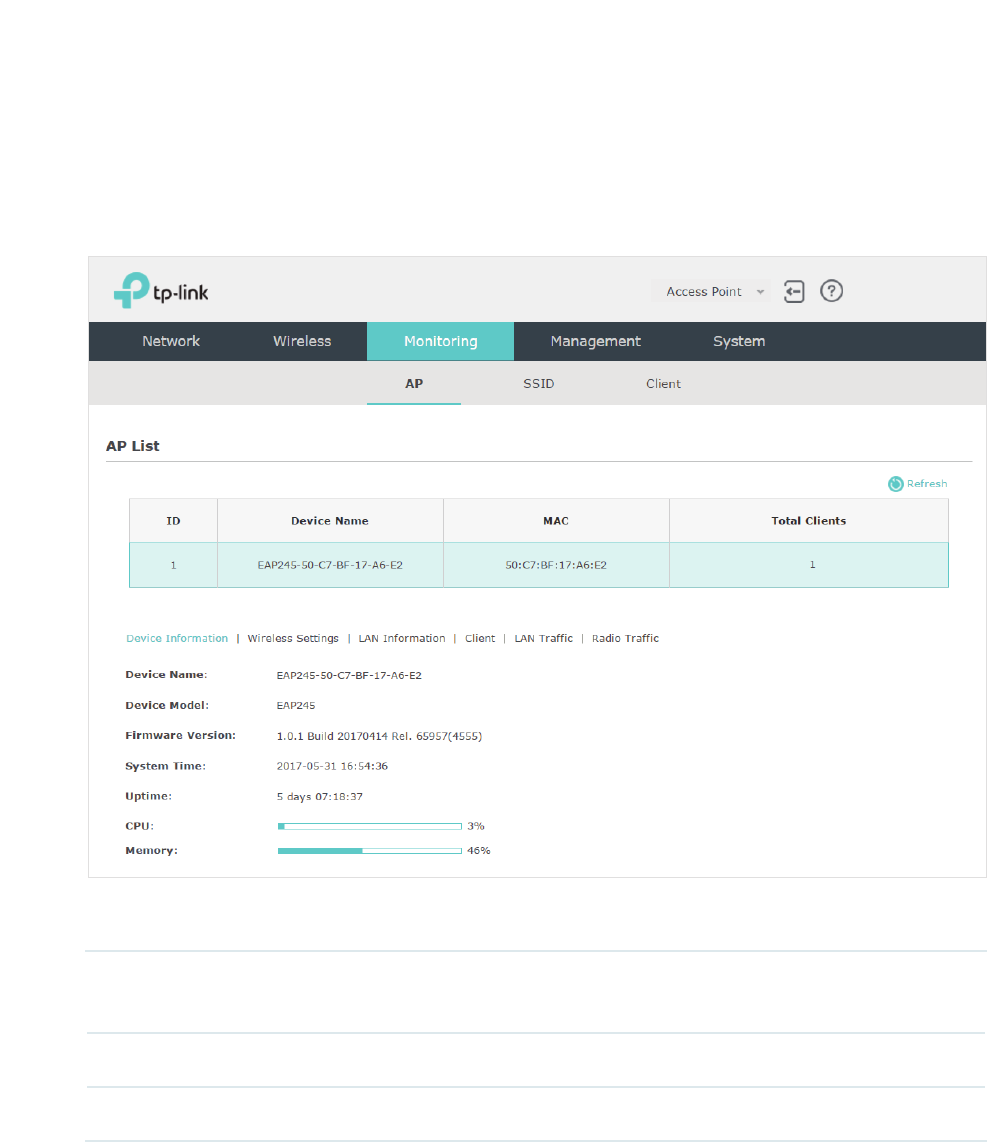This screenshot has height=1142, width=987.
Task: Click uptime value 5 days 07:18:37
Action: tap(319, 797)
